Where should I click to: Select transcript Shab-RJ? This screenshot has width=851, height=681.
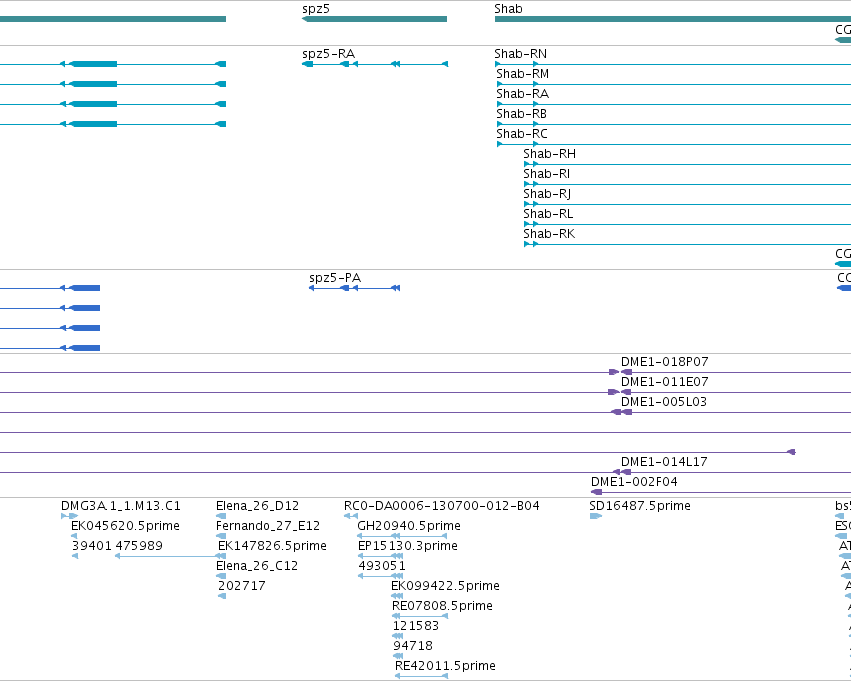point(547,194)
